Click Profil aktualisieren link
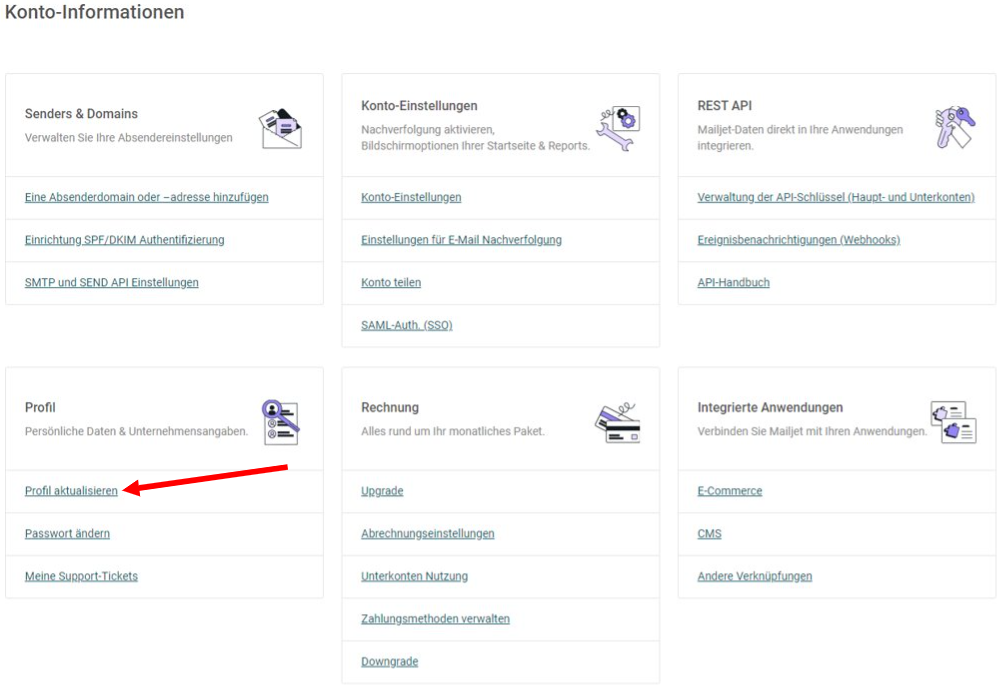 (71, 490)
